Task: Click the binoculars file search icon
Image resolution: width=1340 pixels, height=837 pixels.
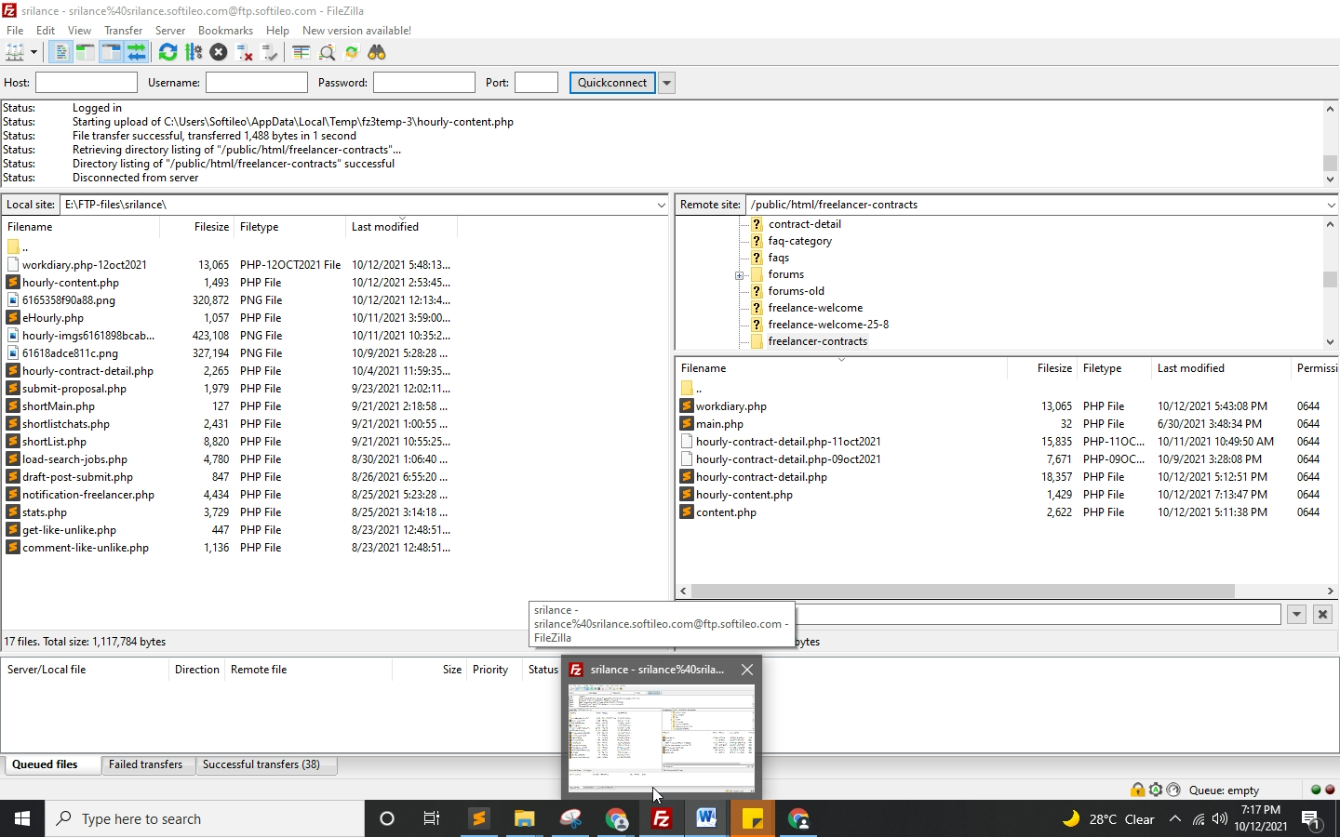Action: [377, 52]
